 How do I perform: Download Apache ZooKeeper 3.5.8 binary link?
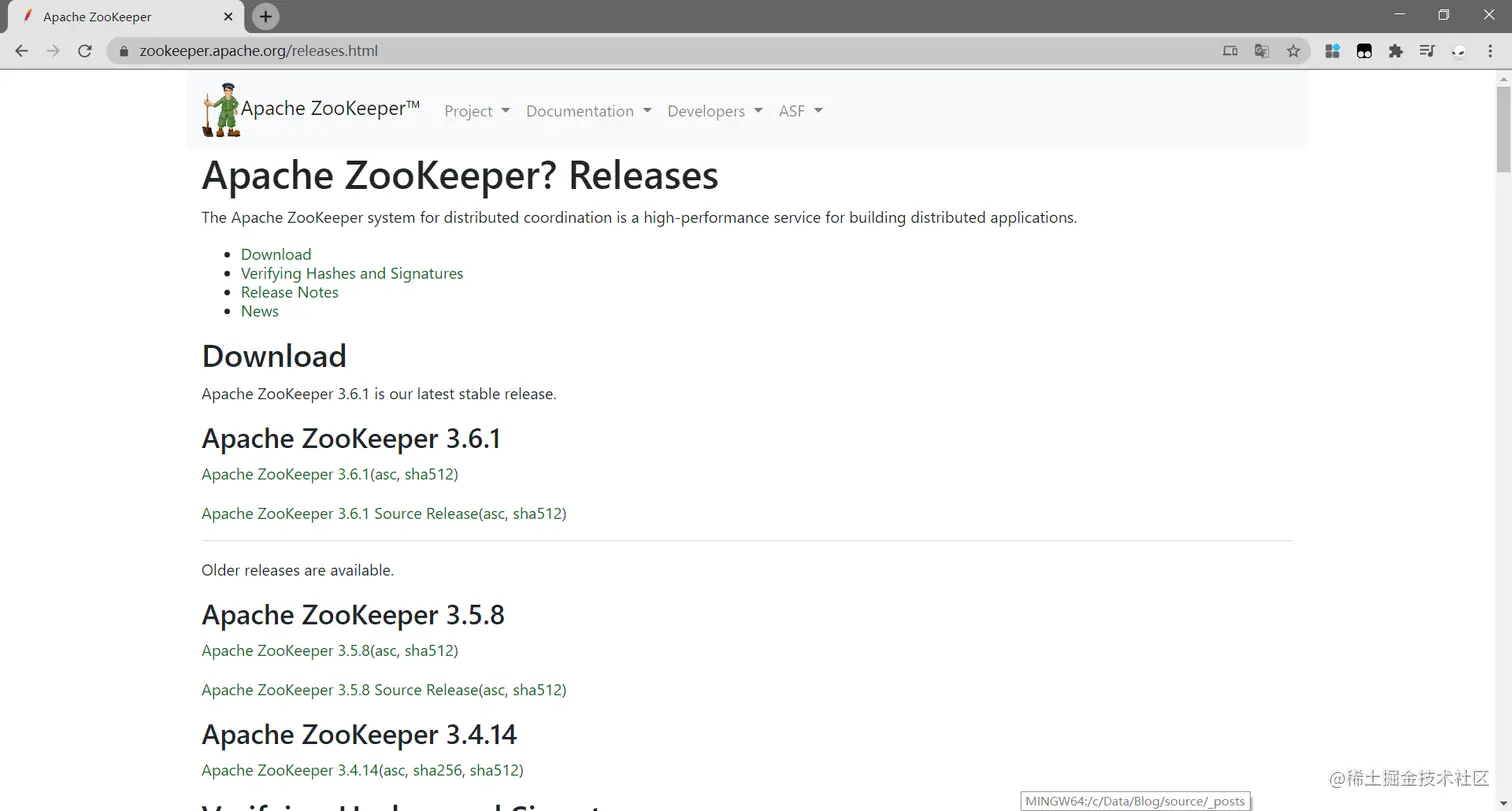[x=285, y=651]
